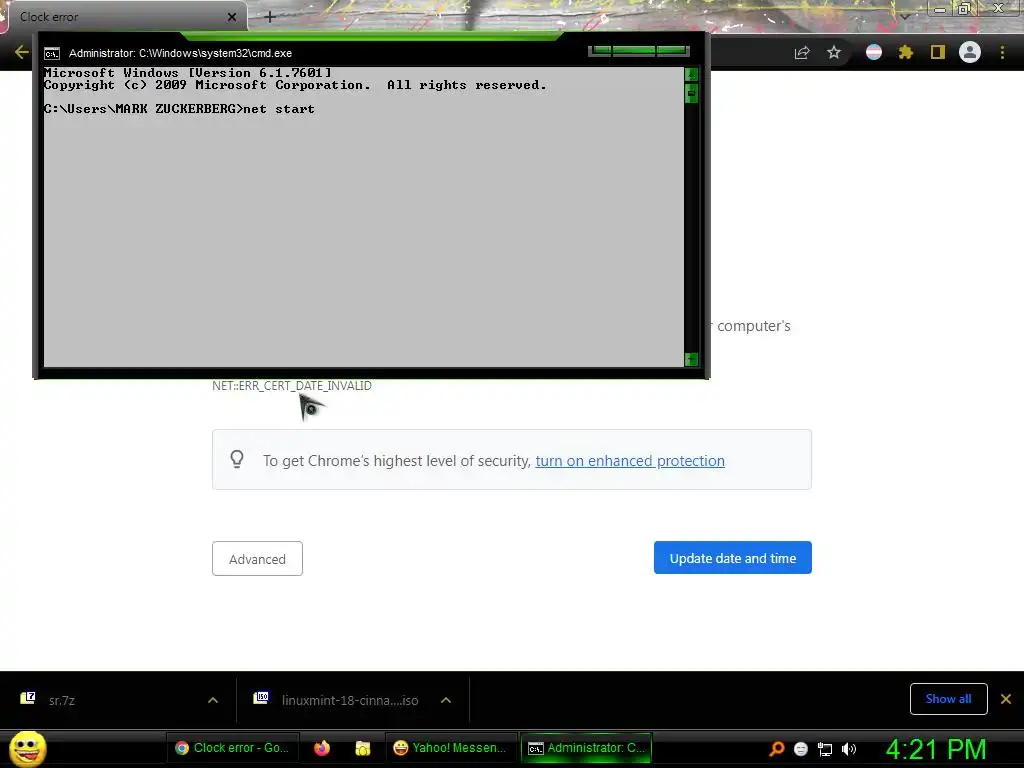The height and width of the screenshot is (768, 1024).
Task: Click the cmd.exe title bar system icon
Action: point(52,54)
